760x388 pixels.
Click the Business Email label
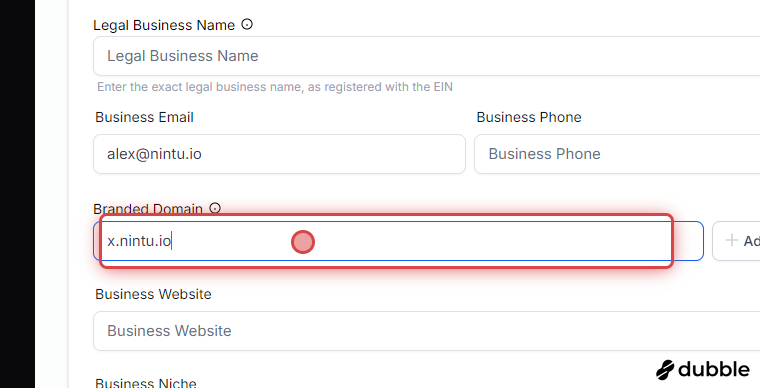tap(144, 117)
